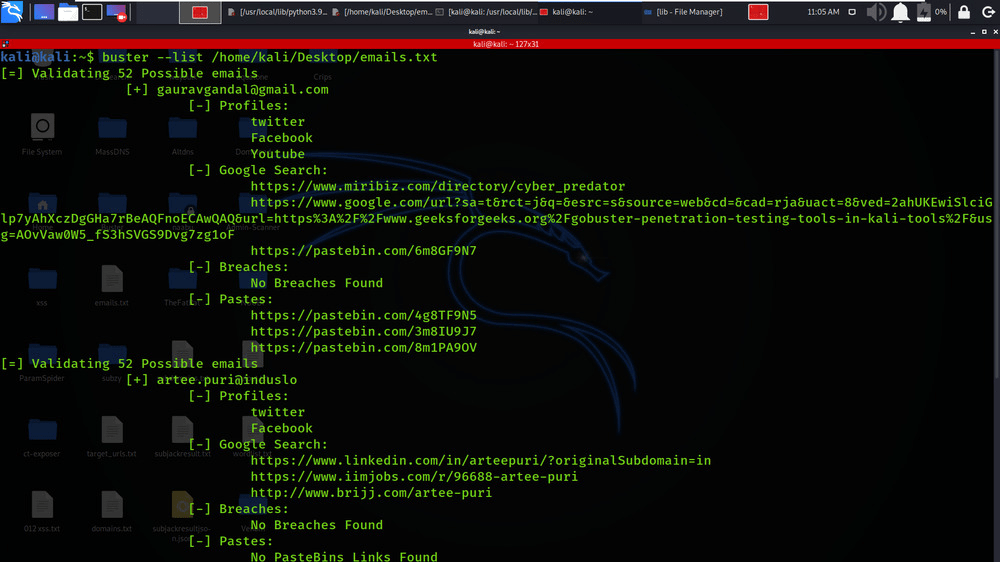The height and width of the screenshot is (562, 1000).
Task: Open the file manager panel launcher
Action: [68, 12]
